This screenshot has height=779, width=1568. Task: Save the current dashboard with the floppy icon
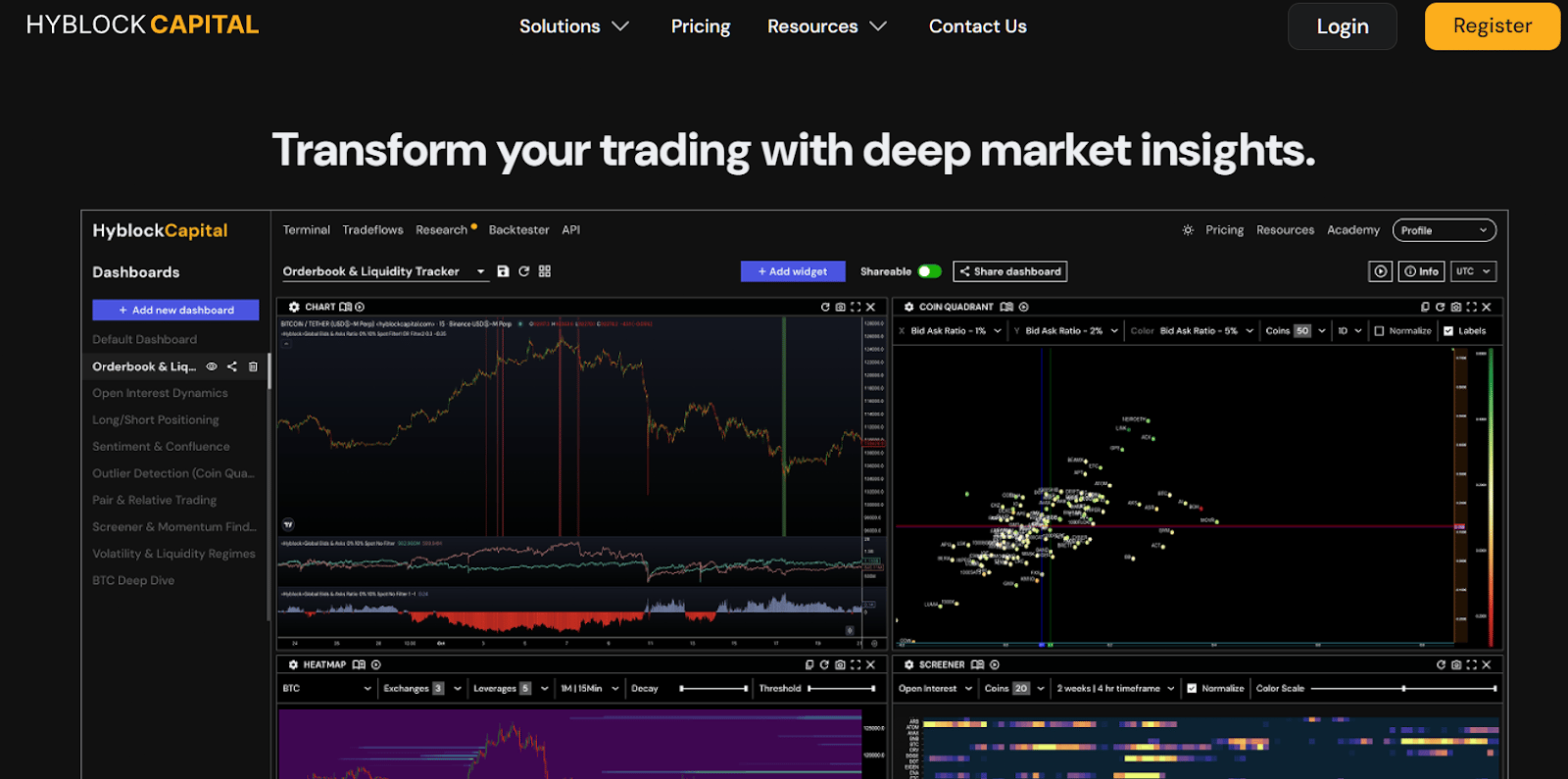click(x=503, y=271)
